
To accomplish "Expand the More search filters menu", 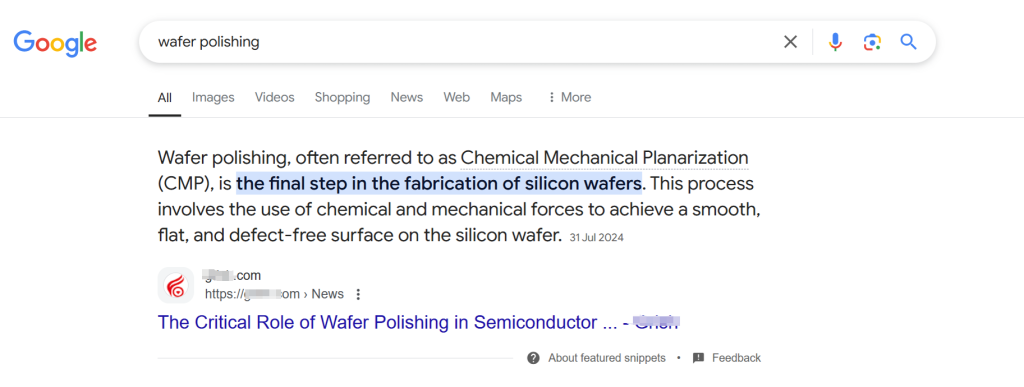I will click(x=569, y=97).
